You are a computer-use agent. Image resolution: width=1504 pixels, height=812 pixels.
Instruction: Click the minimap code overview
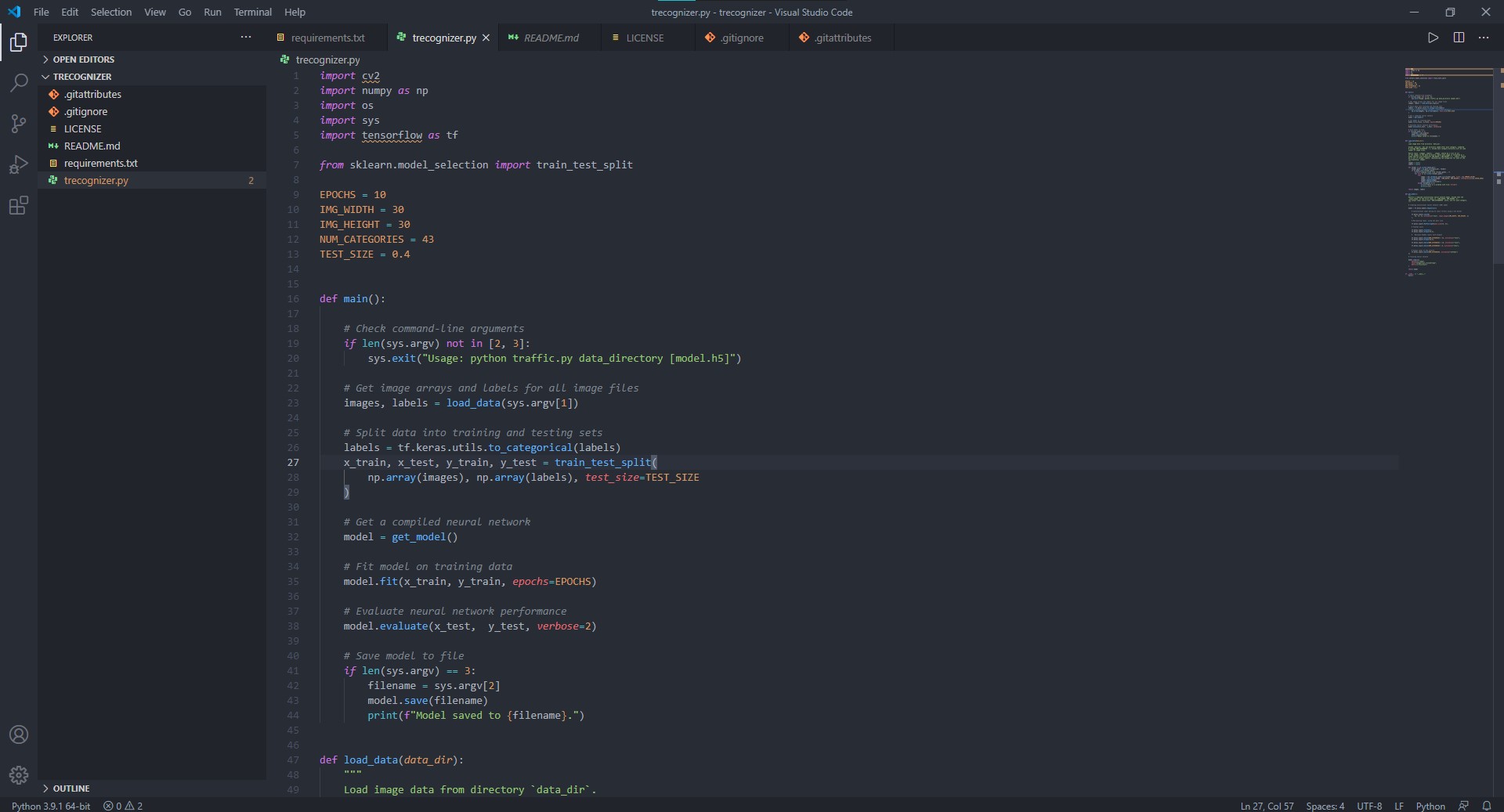click(x=1448, y=172)
